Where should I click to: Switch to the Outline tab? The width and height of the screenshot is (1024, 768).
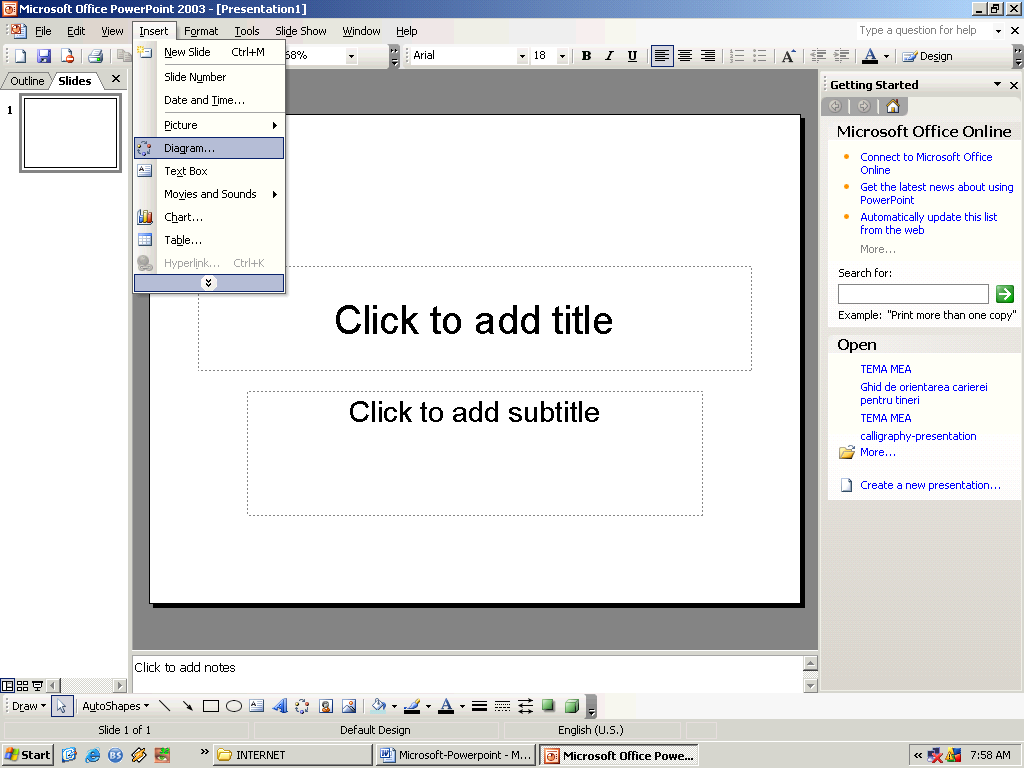[x=27, y=81]
